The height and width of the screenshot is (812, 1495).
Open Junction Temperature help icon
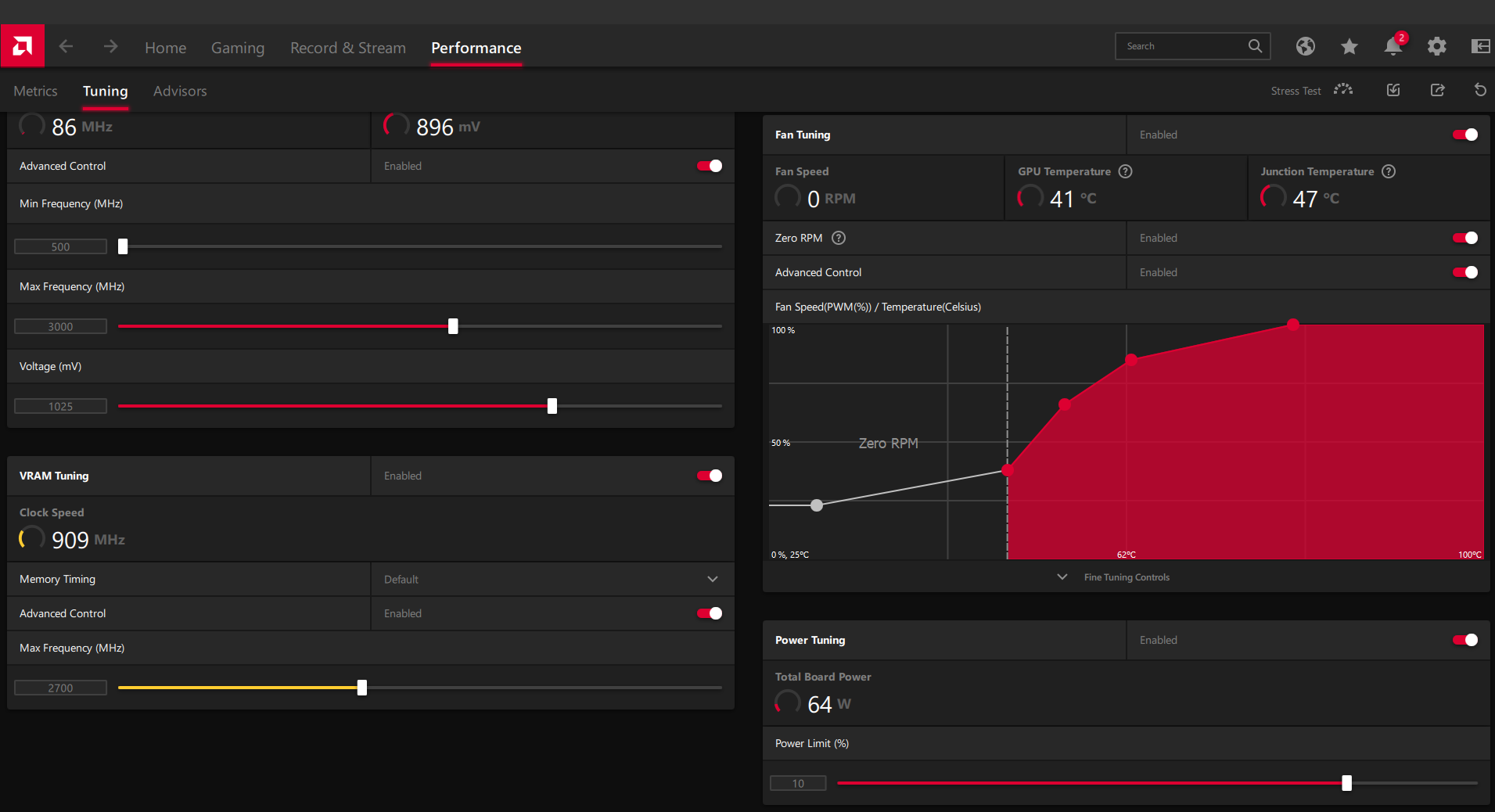(x=1389, y=171)
